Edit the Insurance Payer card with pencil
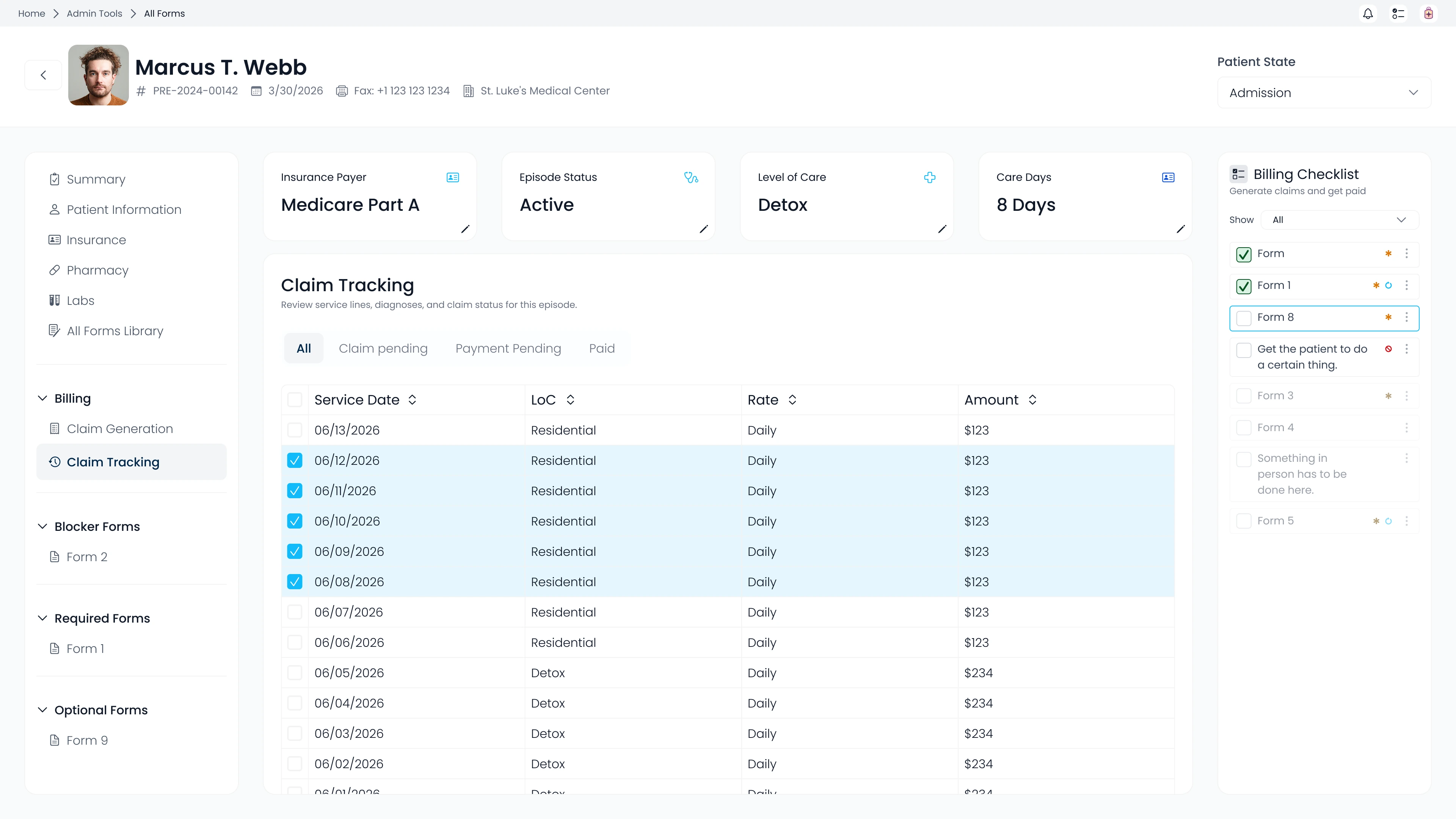Screen dimensions: 1456x819 point(465,229)
